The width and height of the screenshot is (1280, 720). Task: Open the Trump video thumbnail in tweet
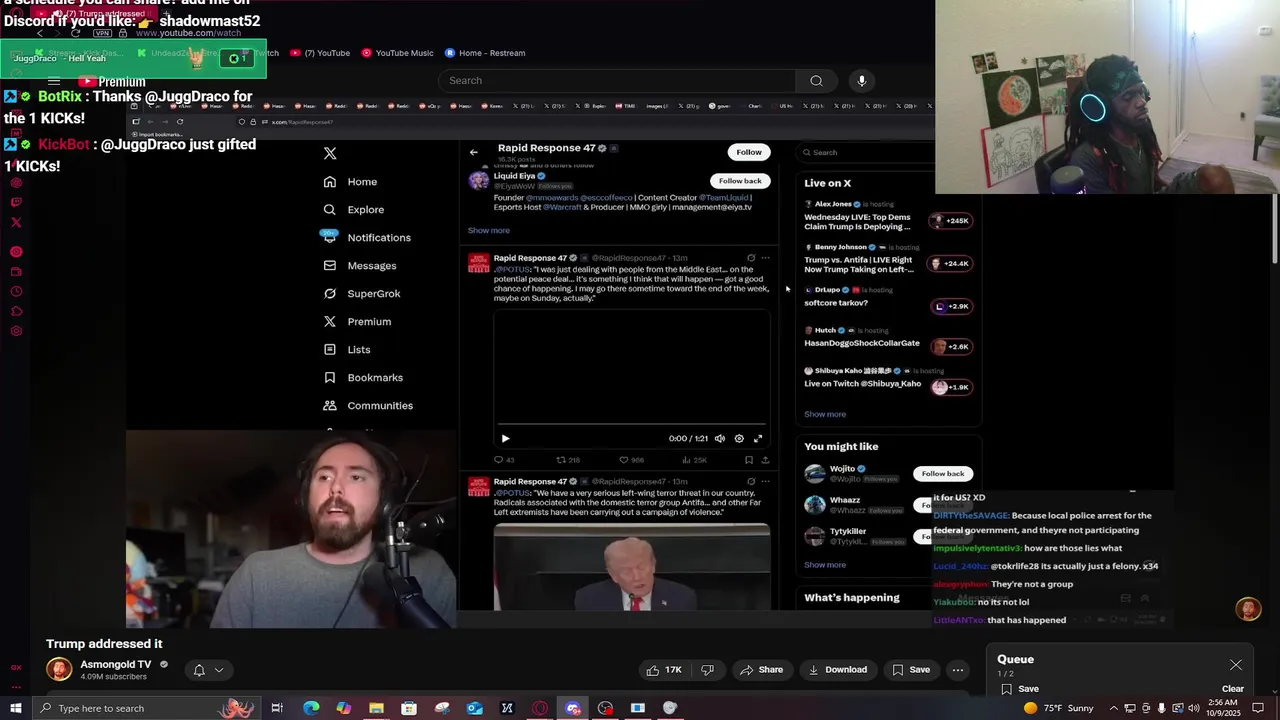(x=632, y=566)
